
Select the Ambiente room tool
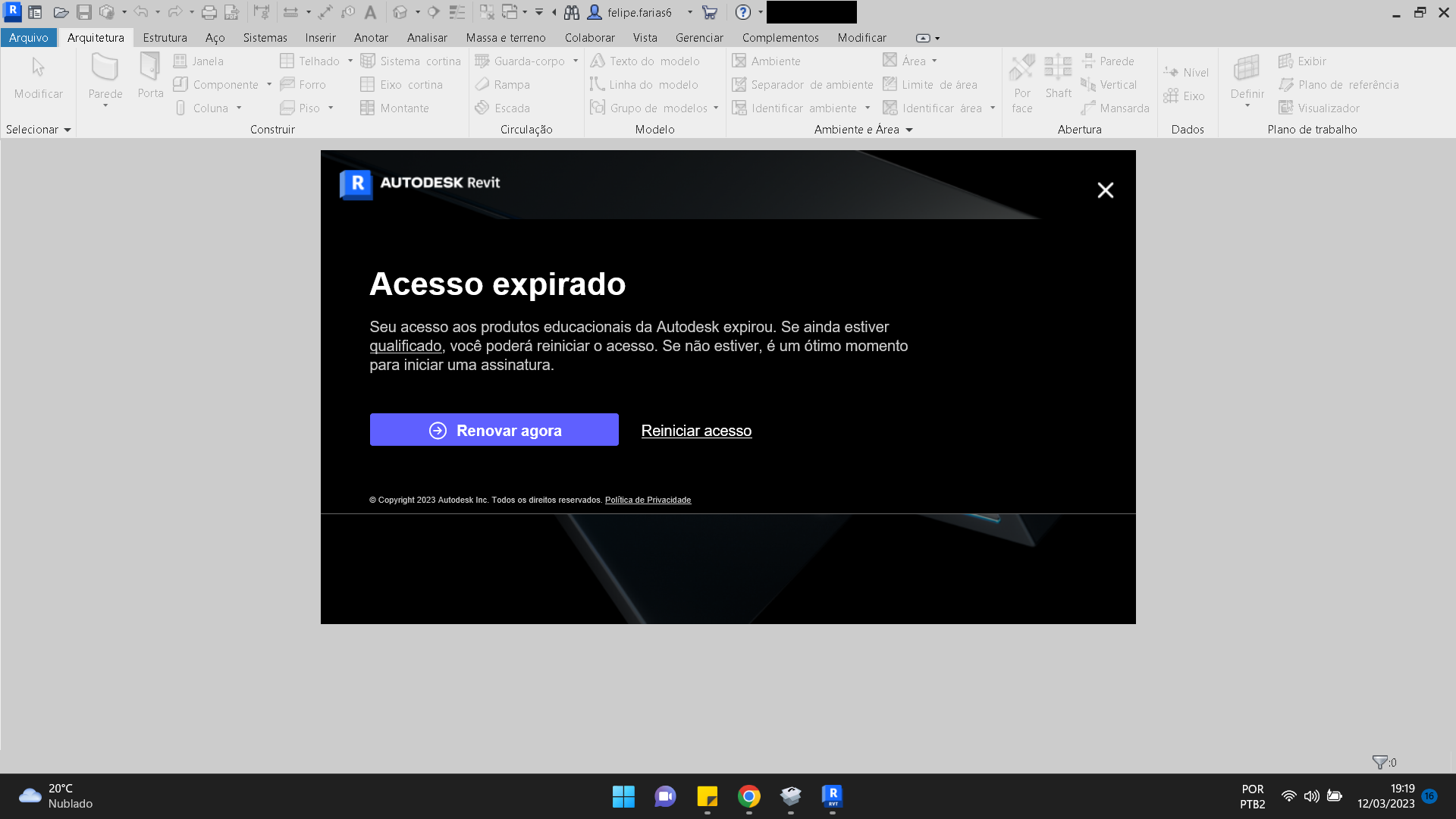[767, 61]
